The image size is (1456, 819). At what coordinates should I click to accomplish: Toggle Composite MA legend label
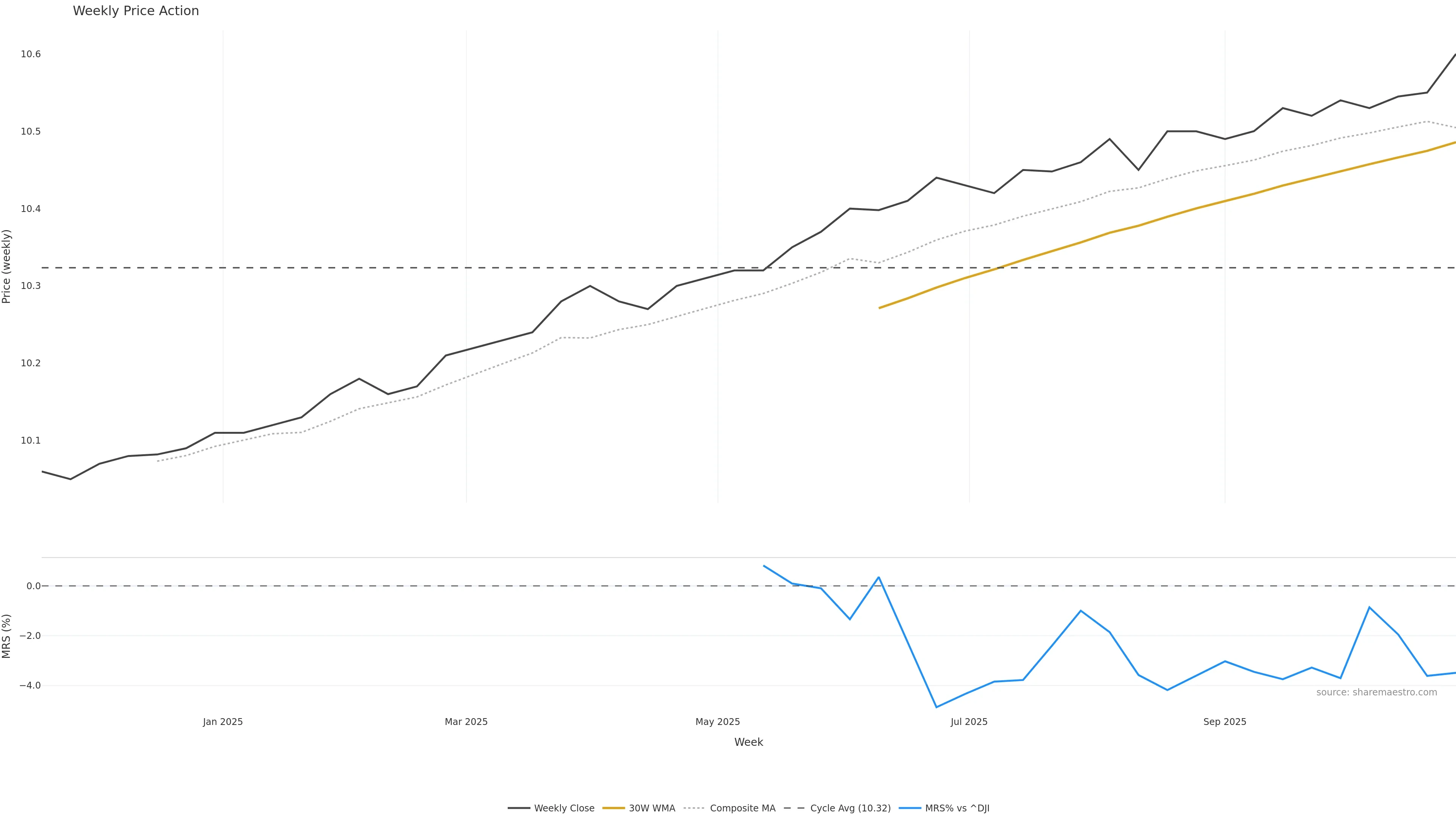click(742, 808)
